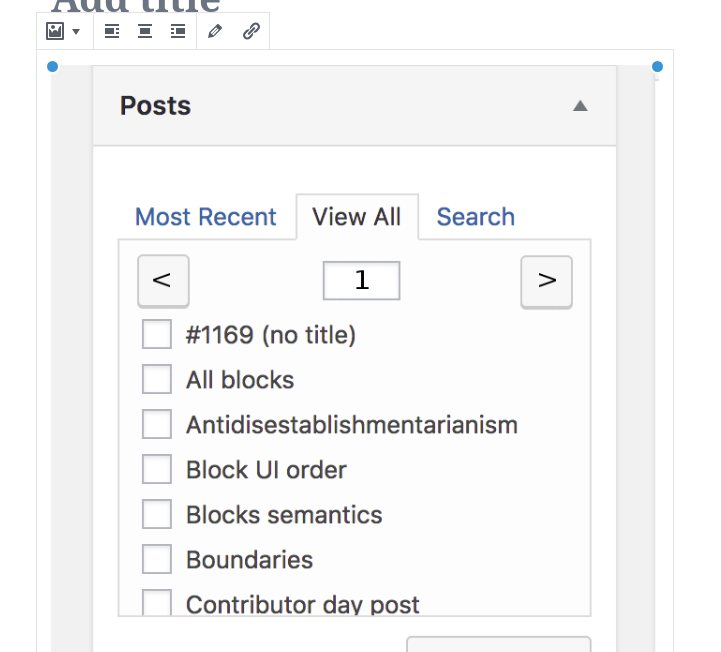Viewport: 721px width, 652px height.
Task: Select the View All tab
Action: (356, 217)
